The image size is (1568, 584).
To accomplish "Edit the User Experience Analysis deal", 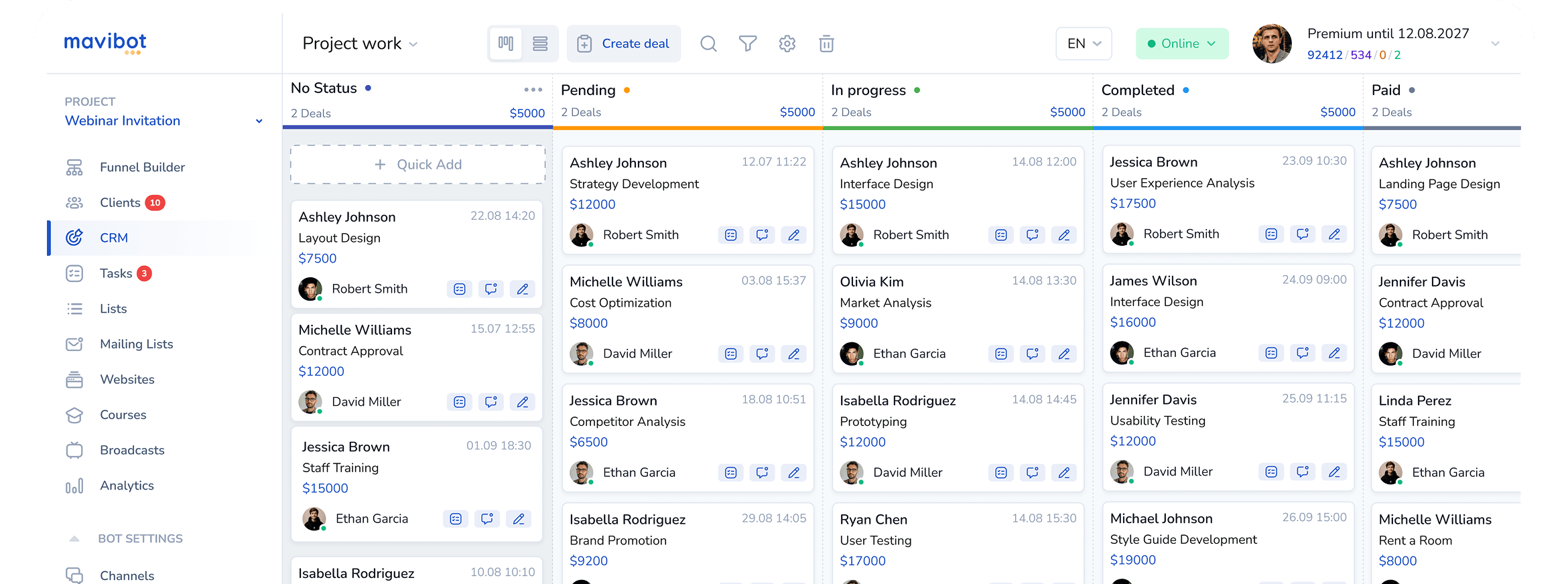I will (x=1334, y=234).
